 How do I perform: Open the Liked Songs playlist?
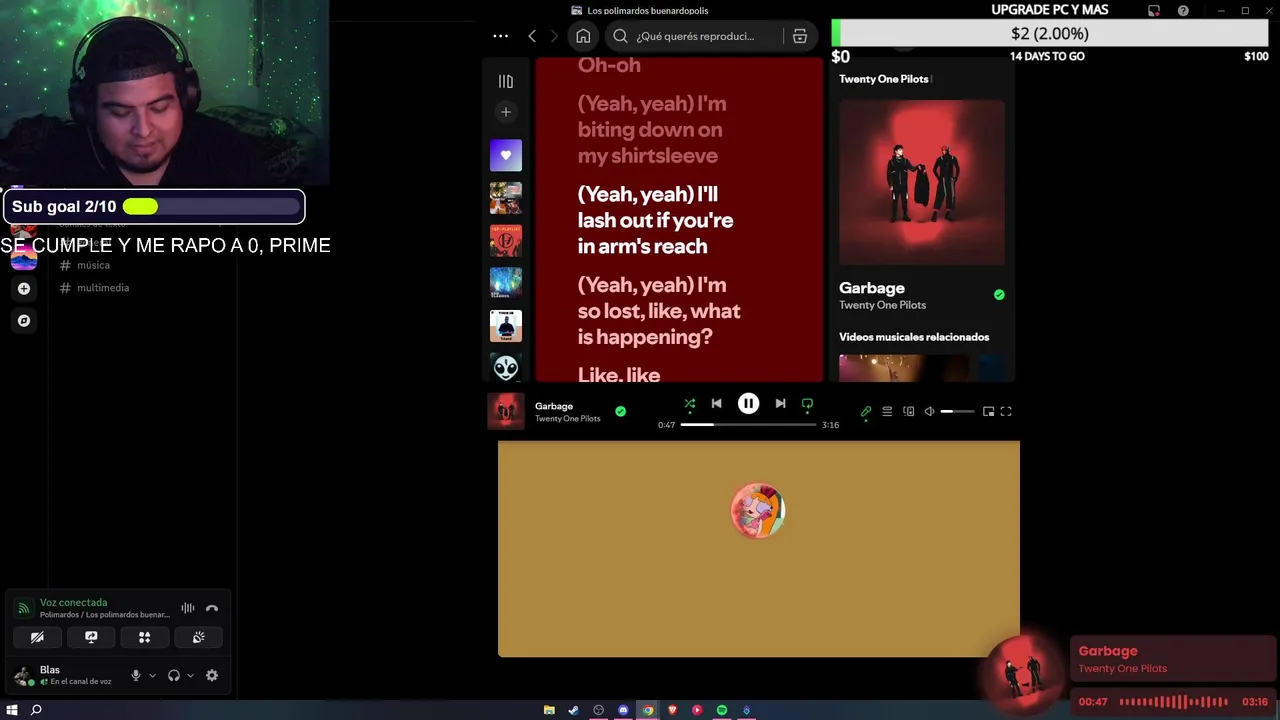(x=506, y=155)
